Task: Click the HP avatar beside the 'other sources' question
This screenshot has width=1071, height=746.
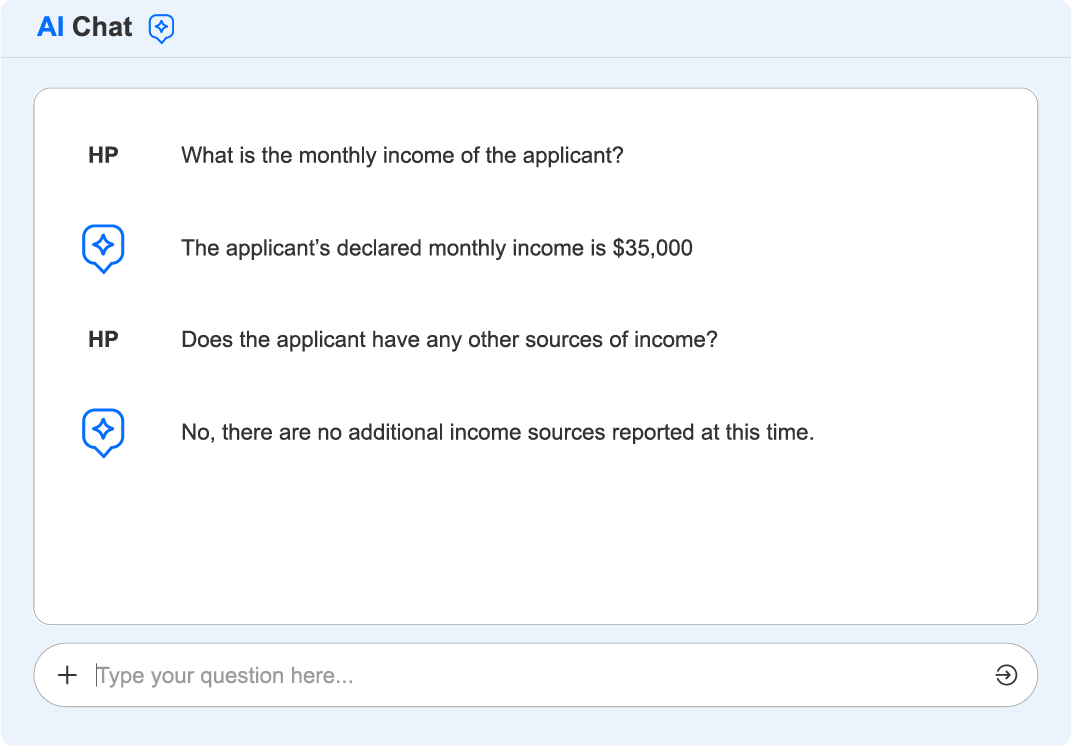Action: pyautogui.click(x=103, y=339)
